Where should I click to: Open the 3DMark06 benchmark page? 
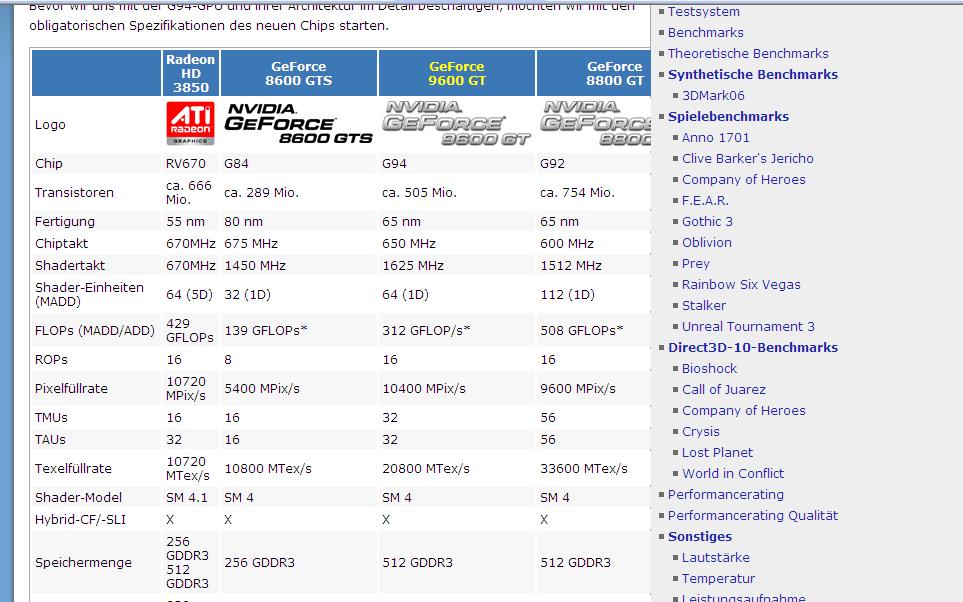pos(712,95)
